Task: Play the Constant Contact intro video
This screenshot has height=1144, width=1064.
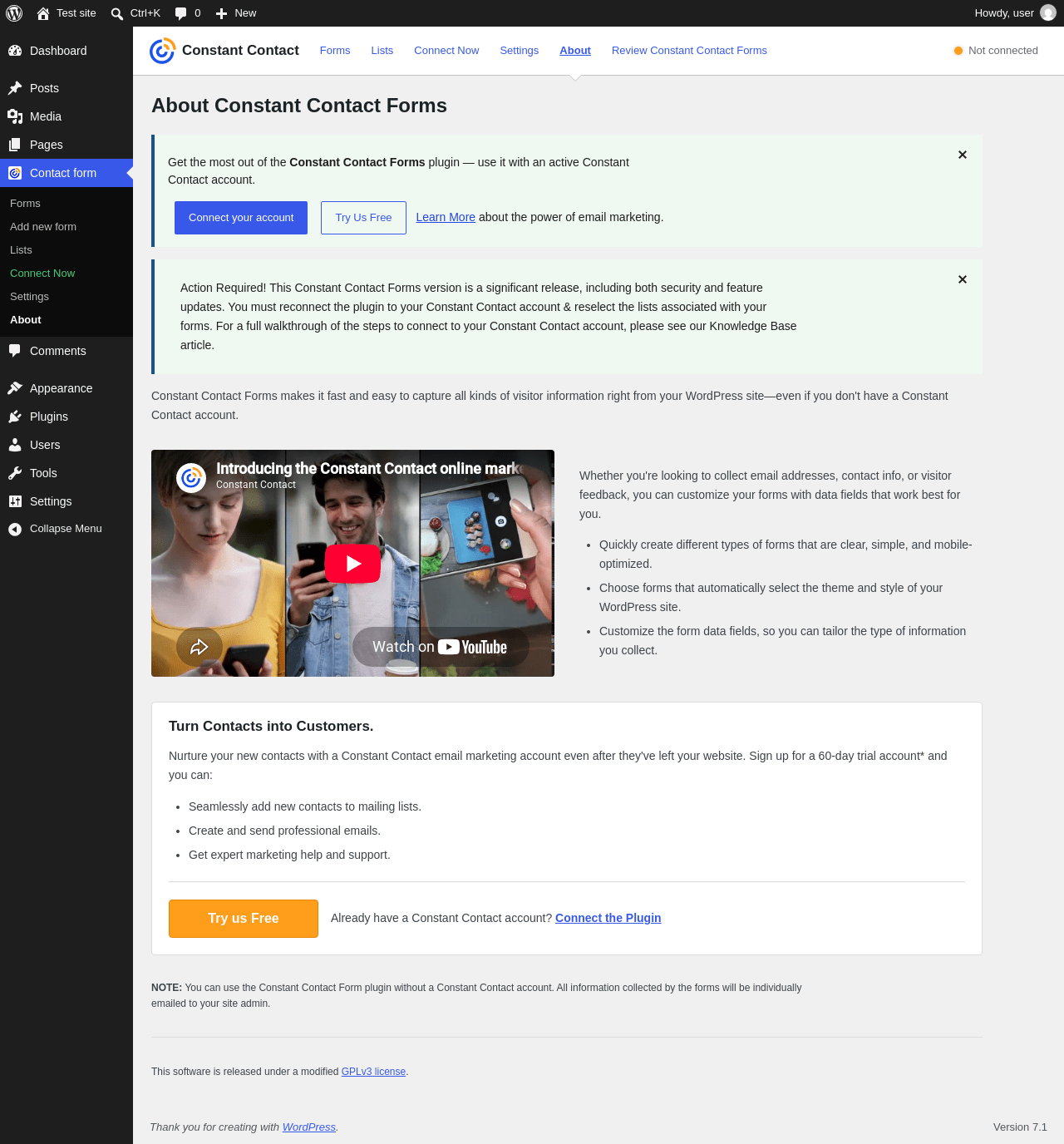Action: click(352, 564)
